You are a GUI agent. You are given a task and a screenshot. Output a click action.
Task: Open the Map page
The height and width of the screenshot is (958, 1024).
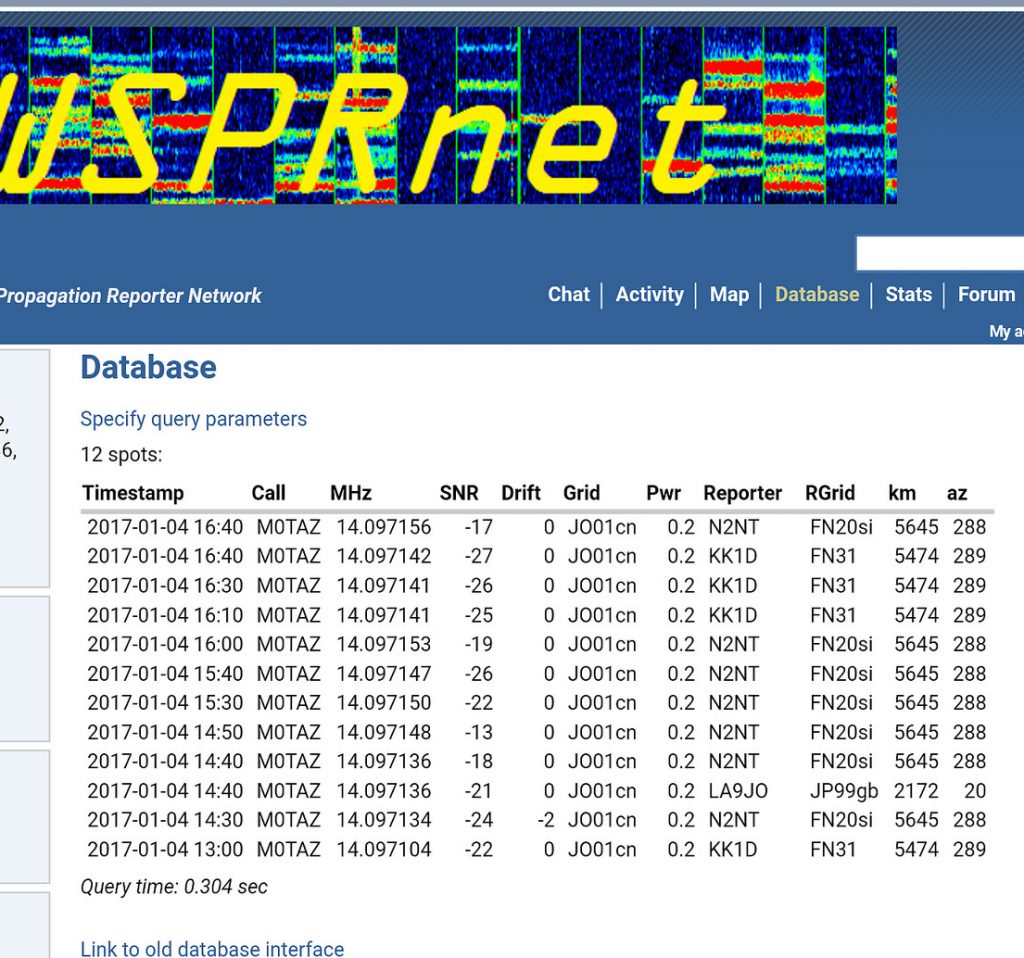click(x=729, y=294)
